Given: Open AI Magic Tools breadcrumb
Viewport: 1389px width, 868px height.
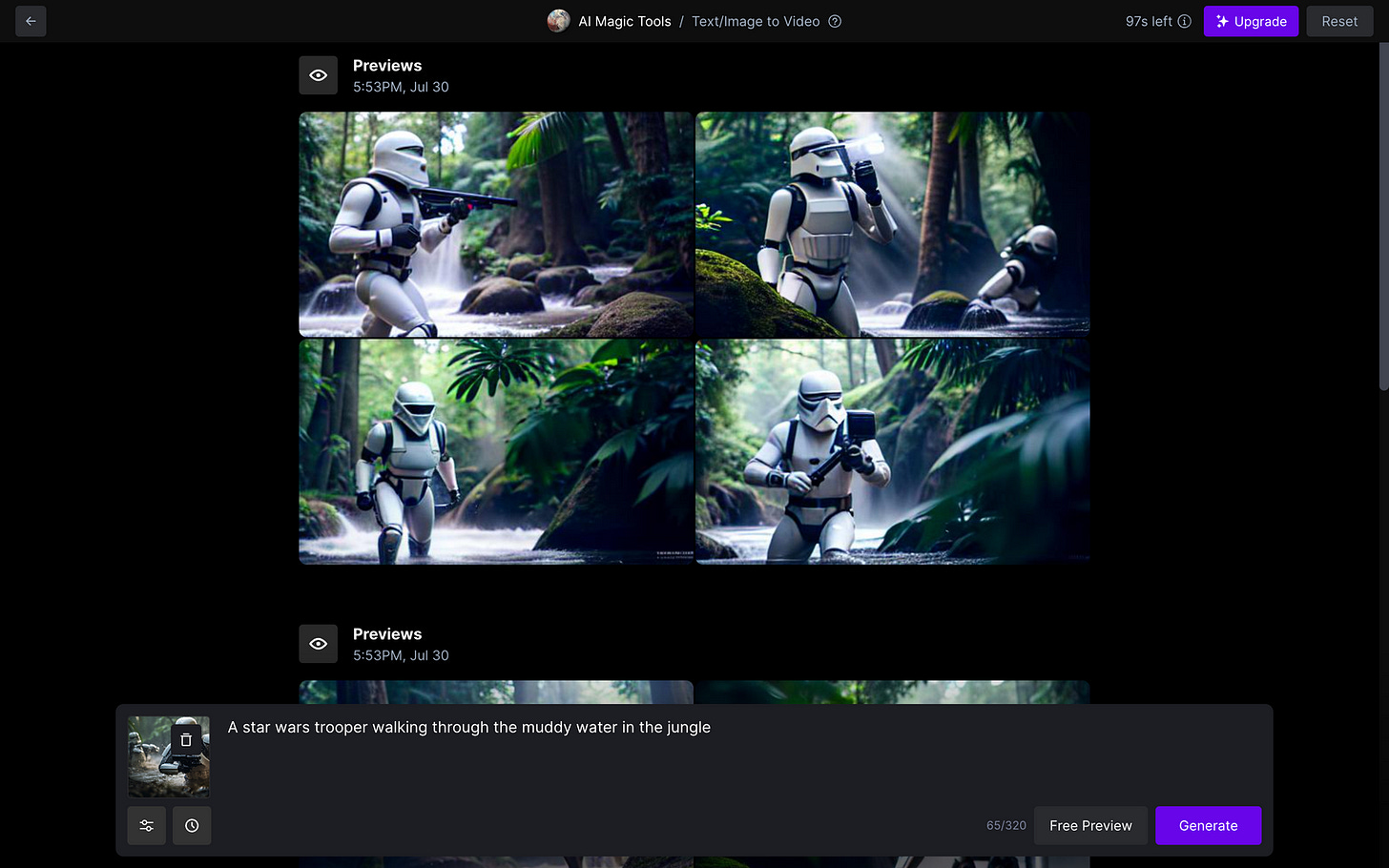Looking at the screenshot, I should coord(624,21).
